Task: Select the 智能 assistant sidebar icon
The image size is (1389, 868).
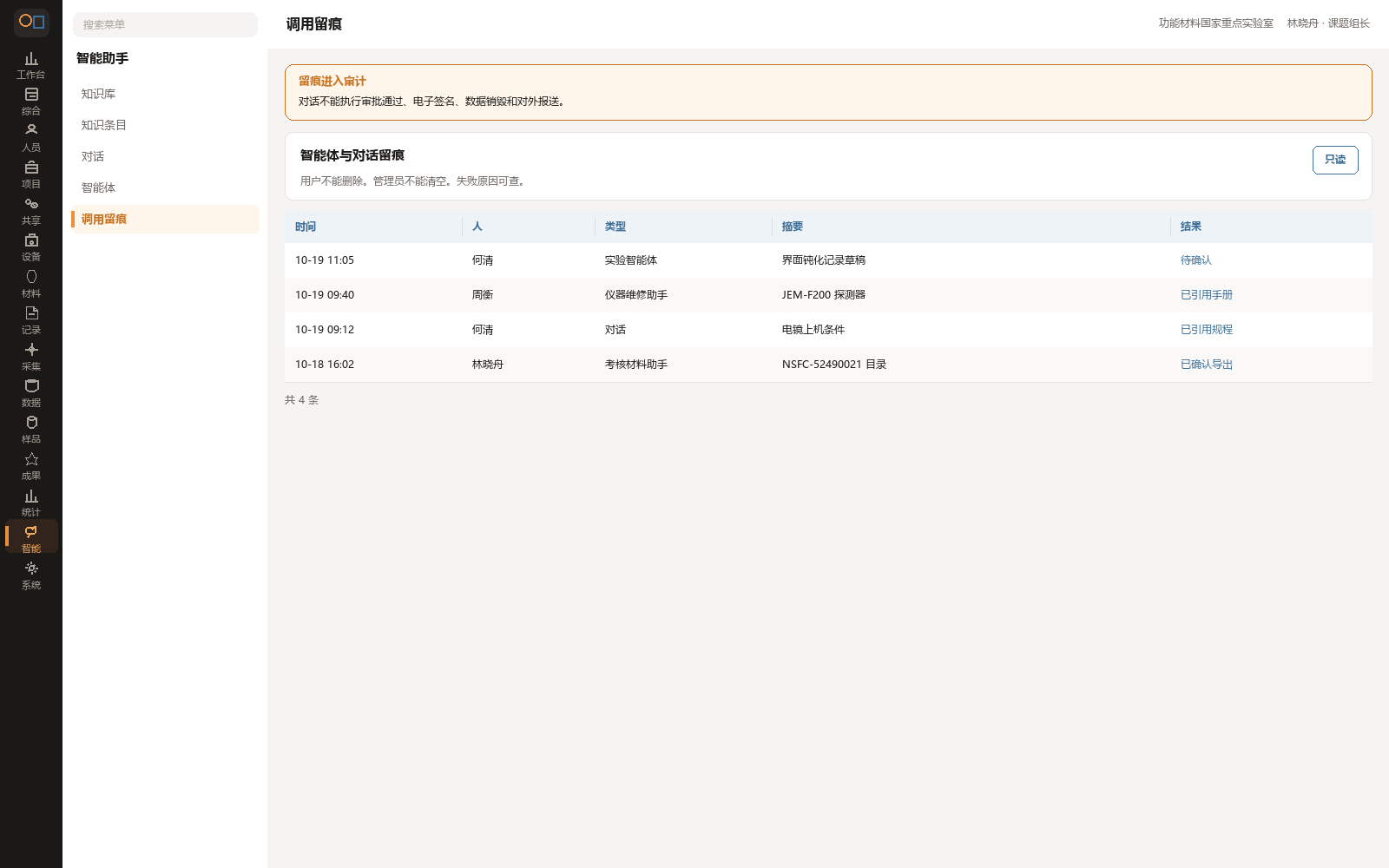Action: (31, 538)
